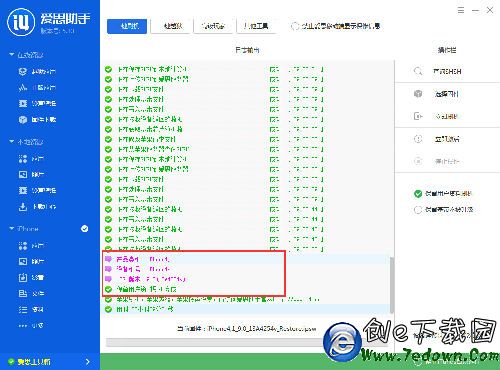Image resolution: width=500 pixels, height=370 pixels.
Task: Click the magnifier query SHSH action
Action: click(x=438, y=71)
